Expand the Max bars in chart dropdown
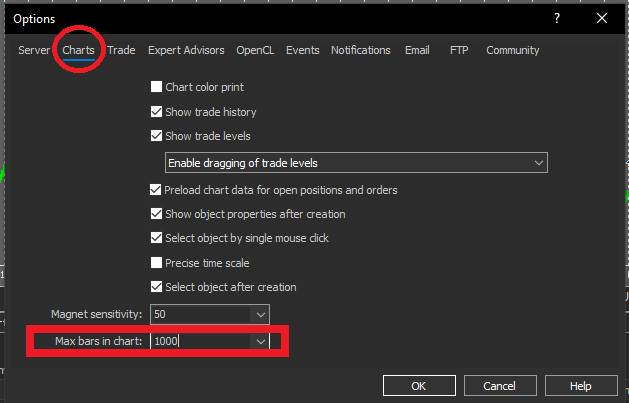The height and width of the screenshot is (403, 629). point(260,342)
